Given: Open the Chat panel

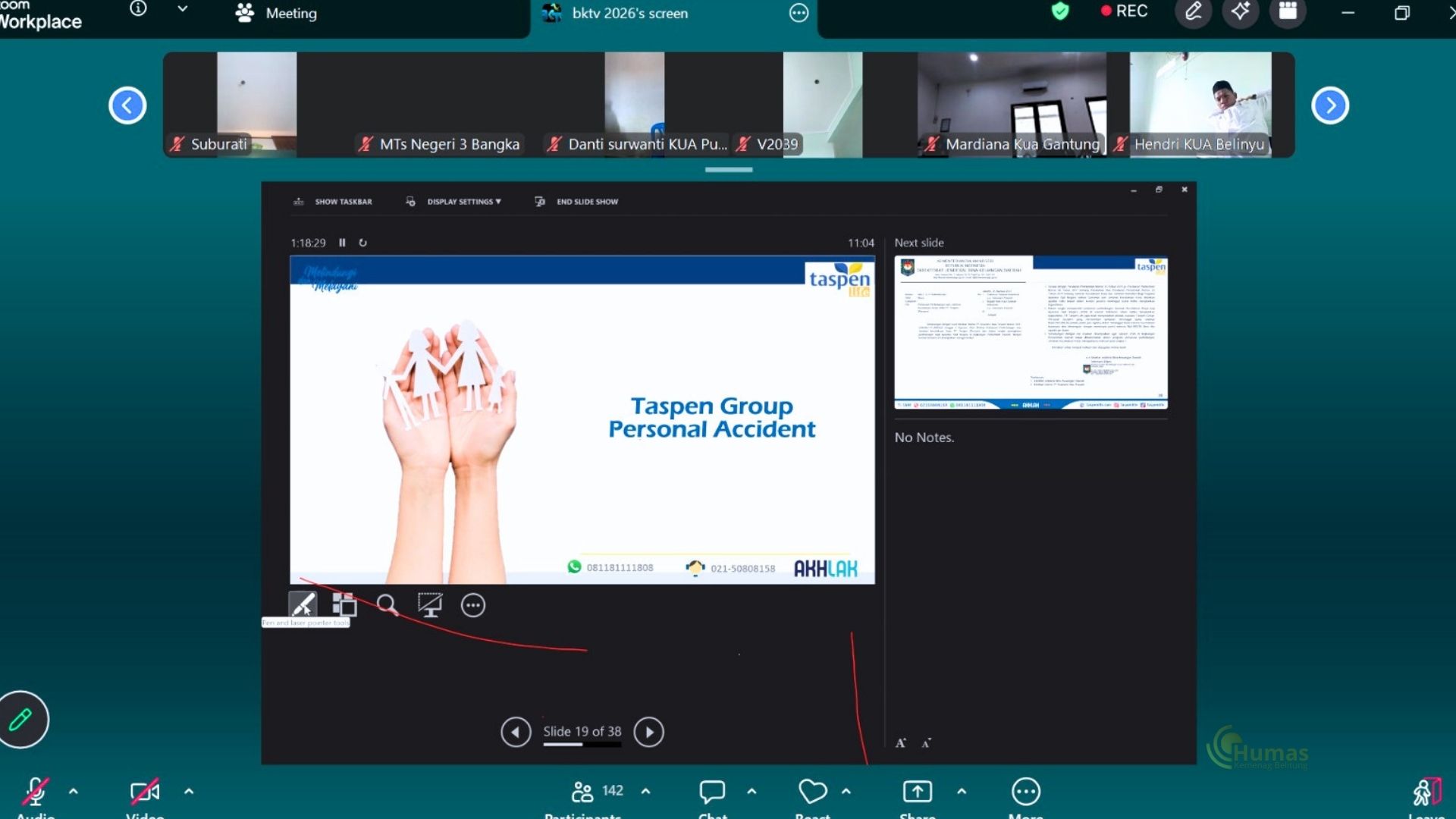Looking at the screenshot, I should point(712,792).
